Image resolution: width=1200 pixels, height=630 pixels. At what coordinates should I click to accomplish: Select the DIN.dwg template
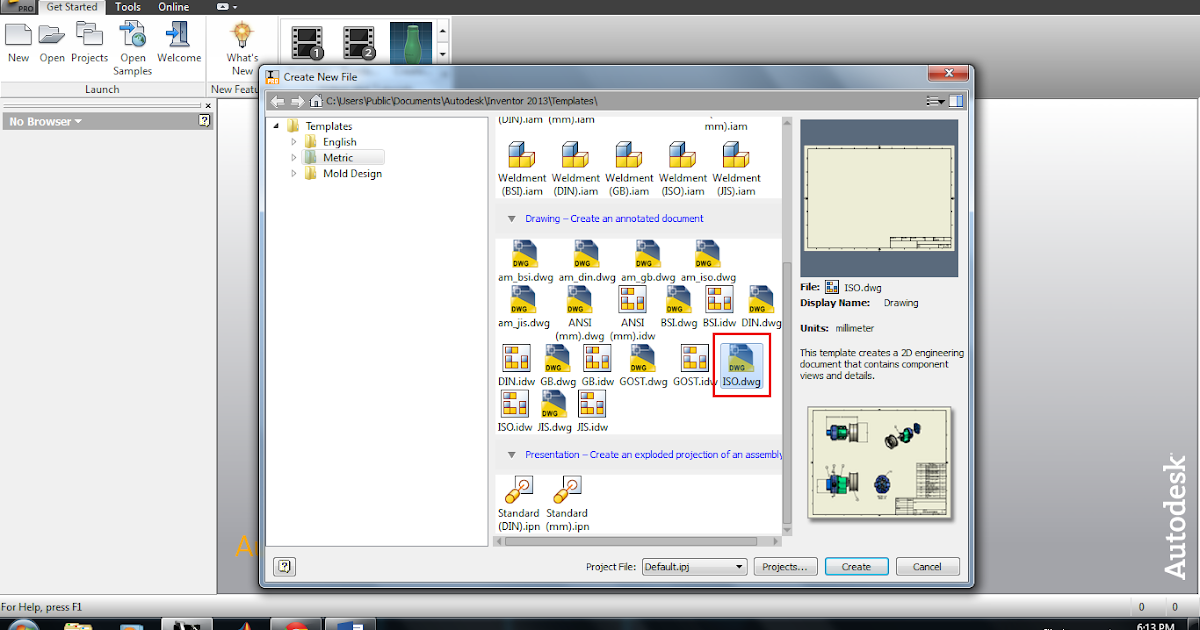(x=761, y=307)
